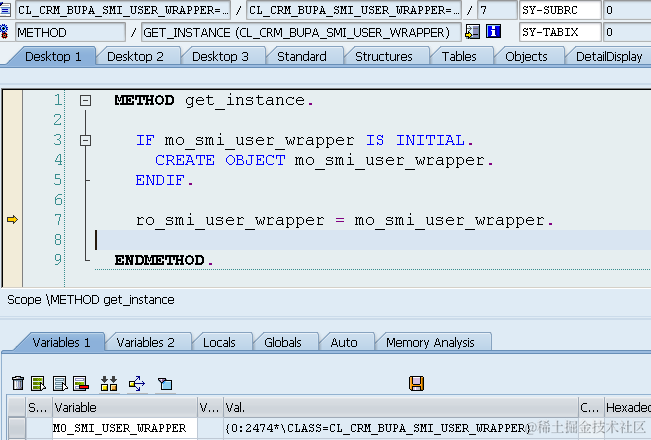Viewport: 651px width, 440px height.
Task: Open the Standard tab
Action: [302, 56]
